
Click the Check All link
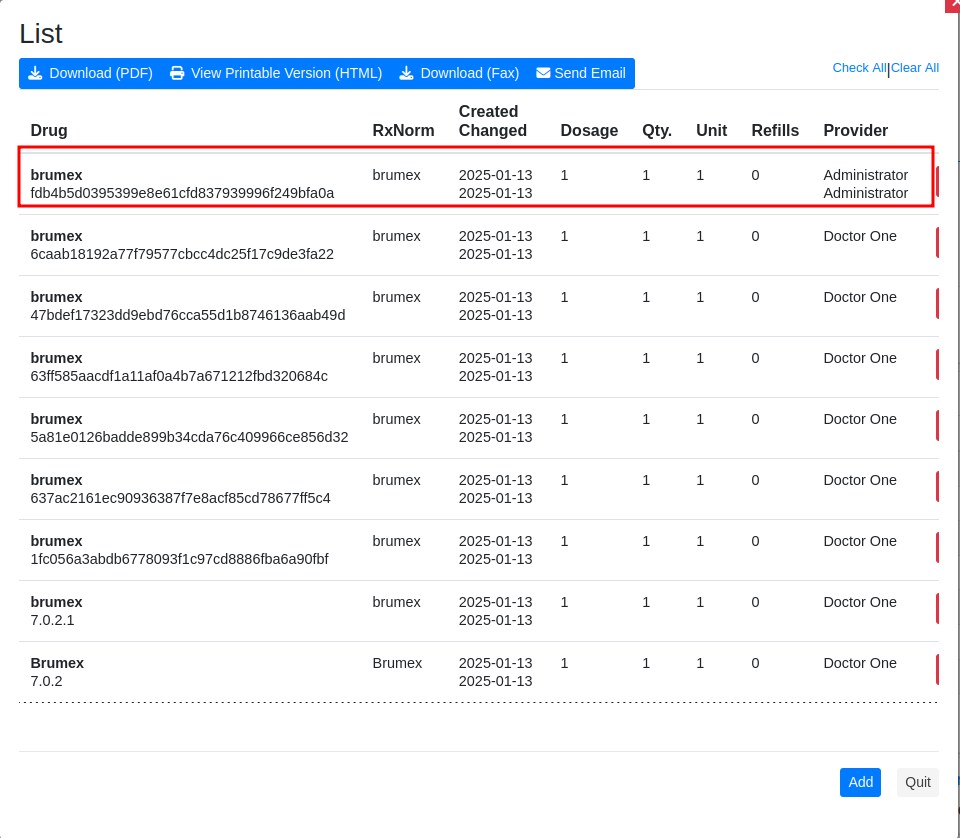(860, 68)
